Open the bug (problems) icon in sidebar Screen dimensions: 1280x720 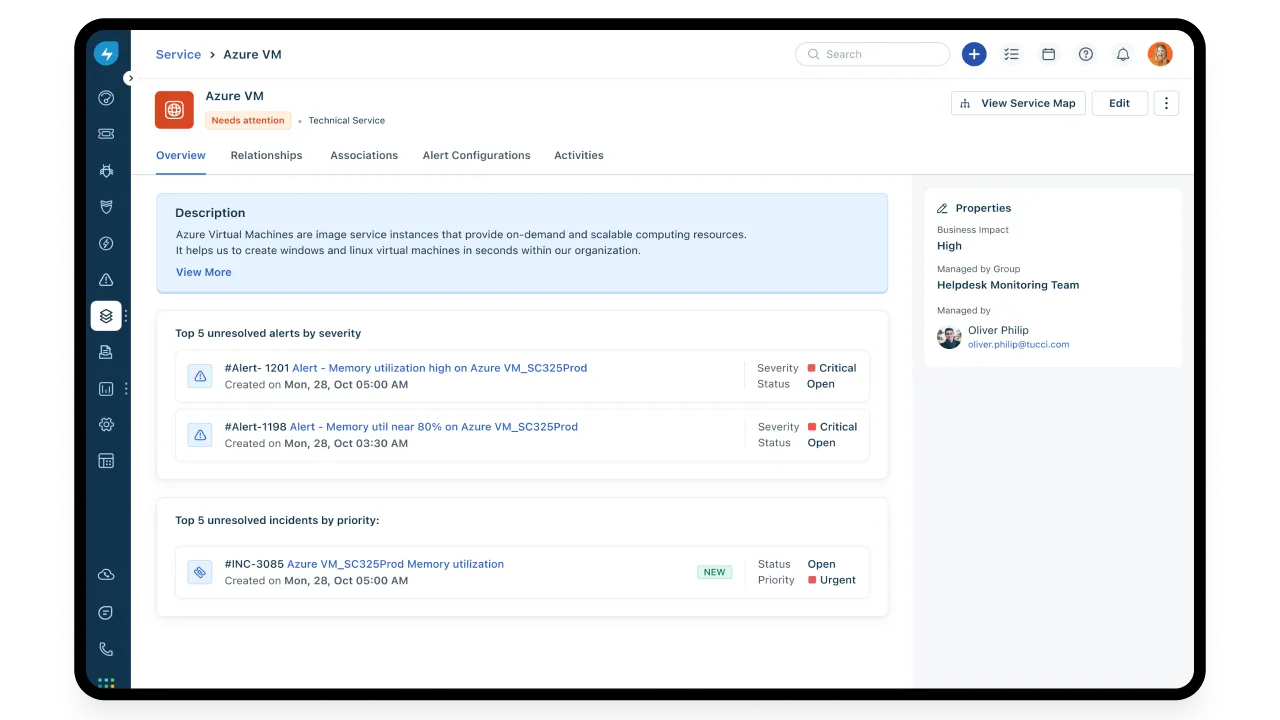coord(106,171)
